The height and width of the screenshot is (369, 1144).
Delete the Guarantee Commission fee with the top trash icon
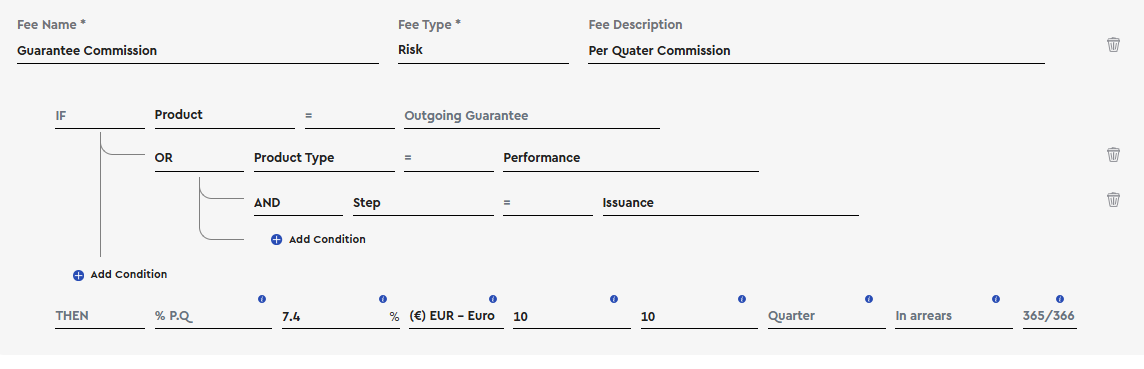pos(1113,45)
